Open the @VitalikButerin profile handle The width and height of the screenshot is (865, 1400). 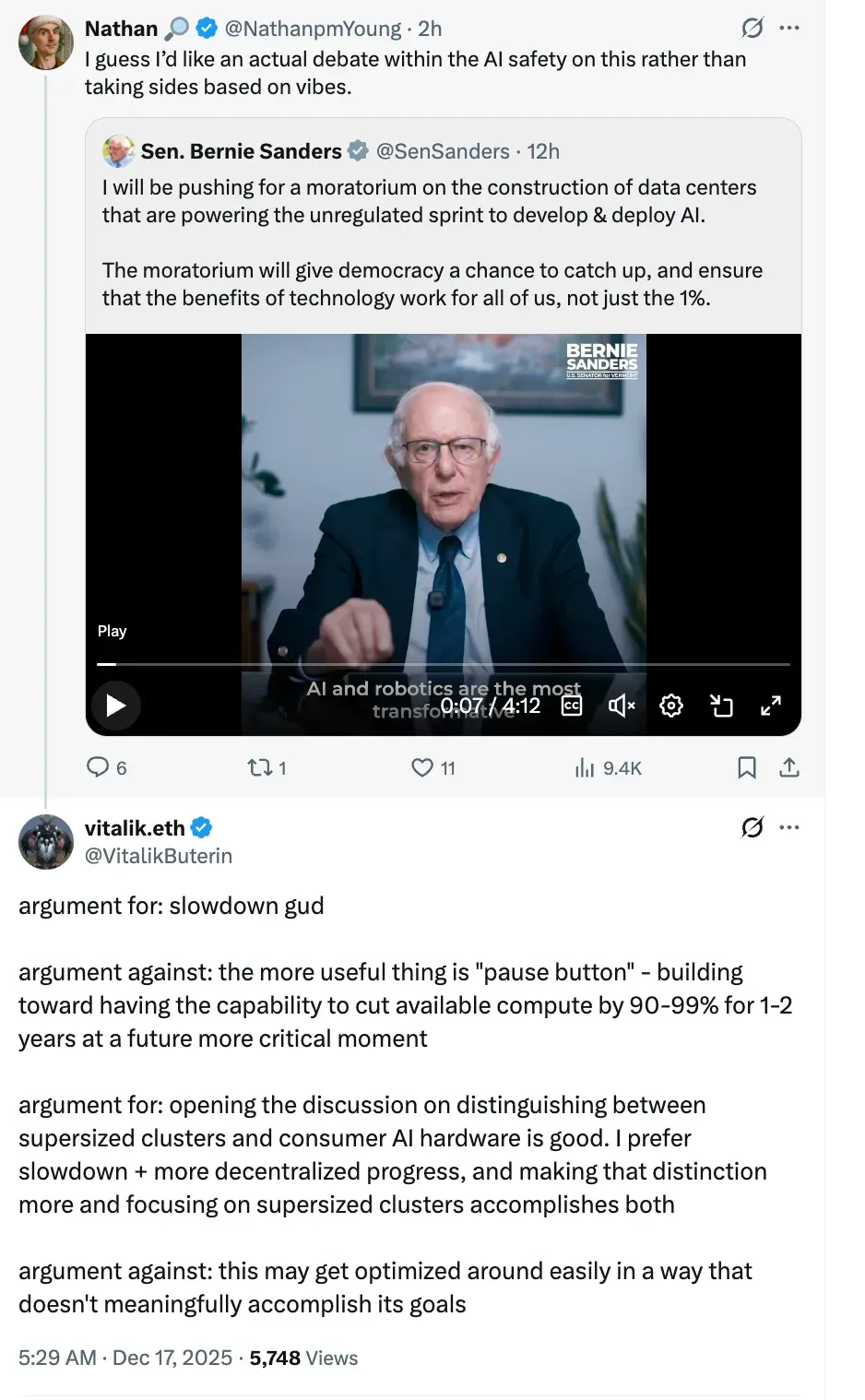(159, 856)
